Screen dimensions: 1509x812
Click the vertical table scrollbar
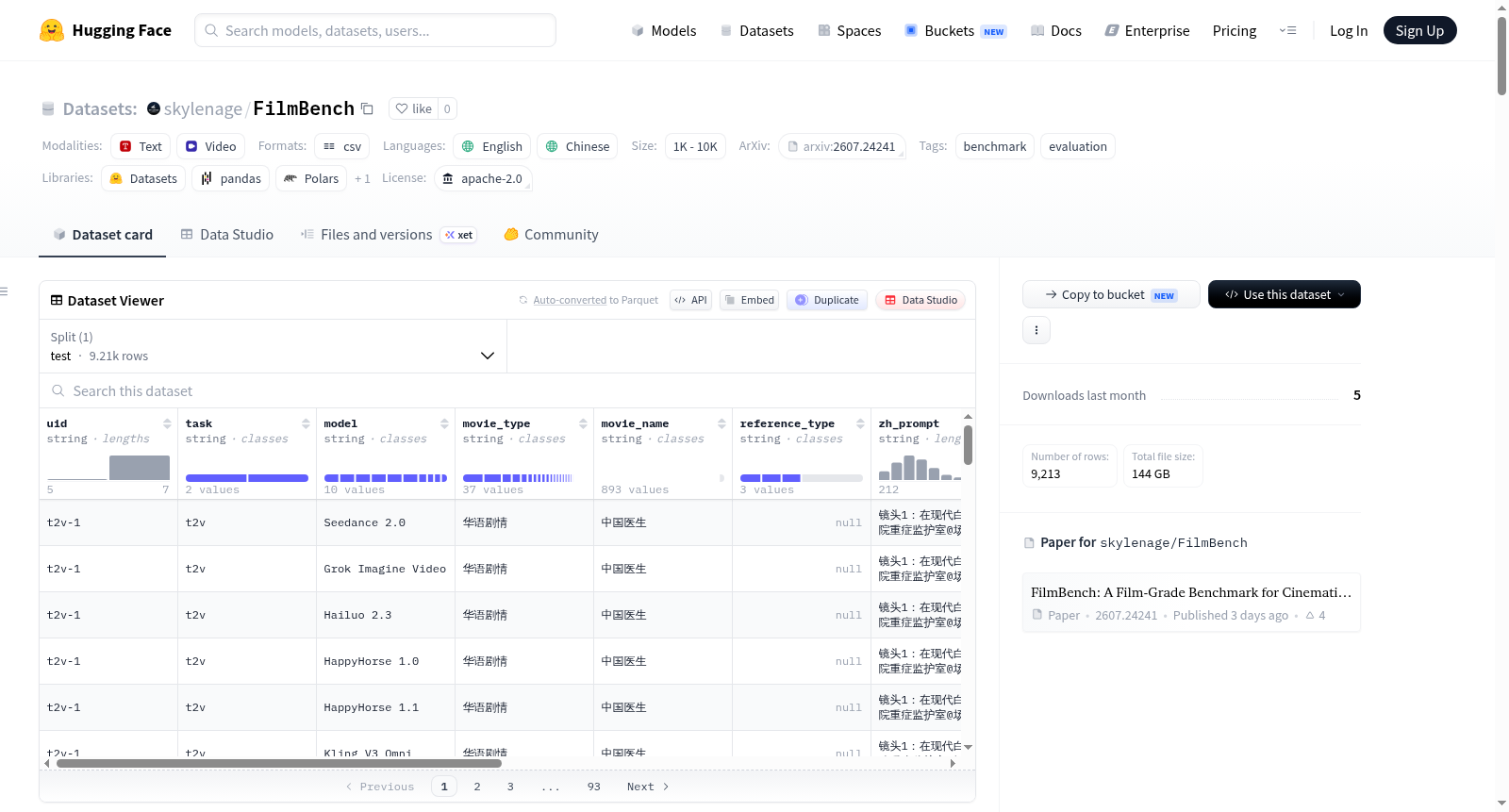968,445
